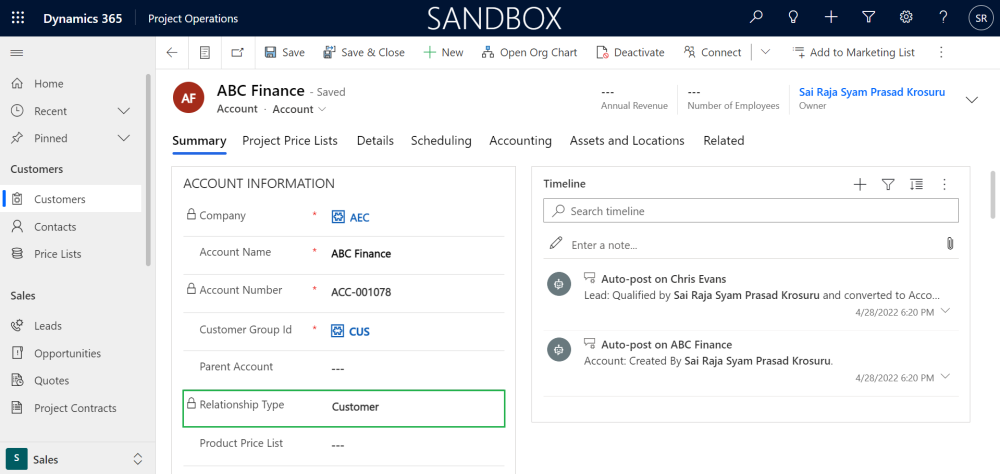This screenshot has height=474, width=1000.
Task: Click Save & Close command
Action: point(364,52)
